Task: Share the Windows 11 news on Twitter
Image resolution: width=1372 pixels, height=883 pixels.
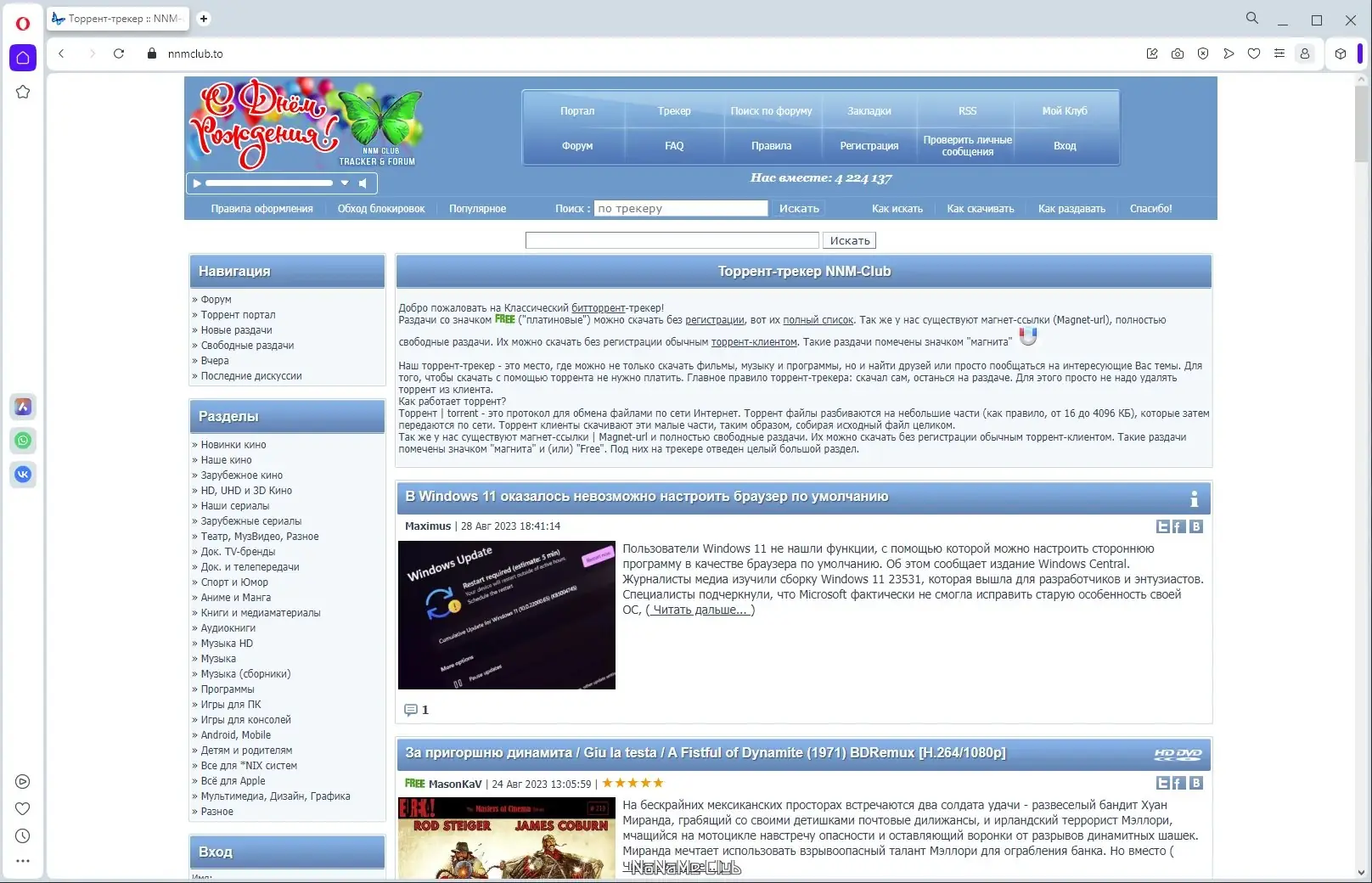Action: [x=1162, y=526]
